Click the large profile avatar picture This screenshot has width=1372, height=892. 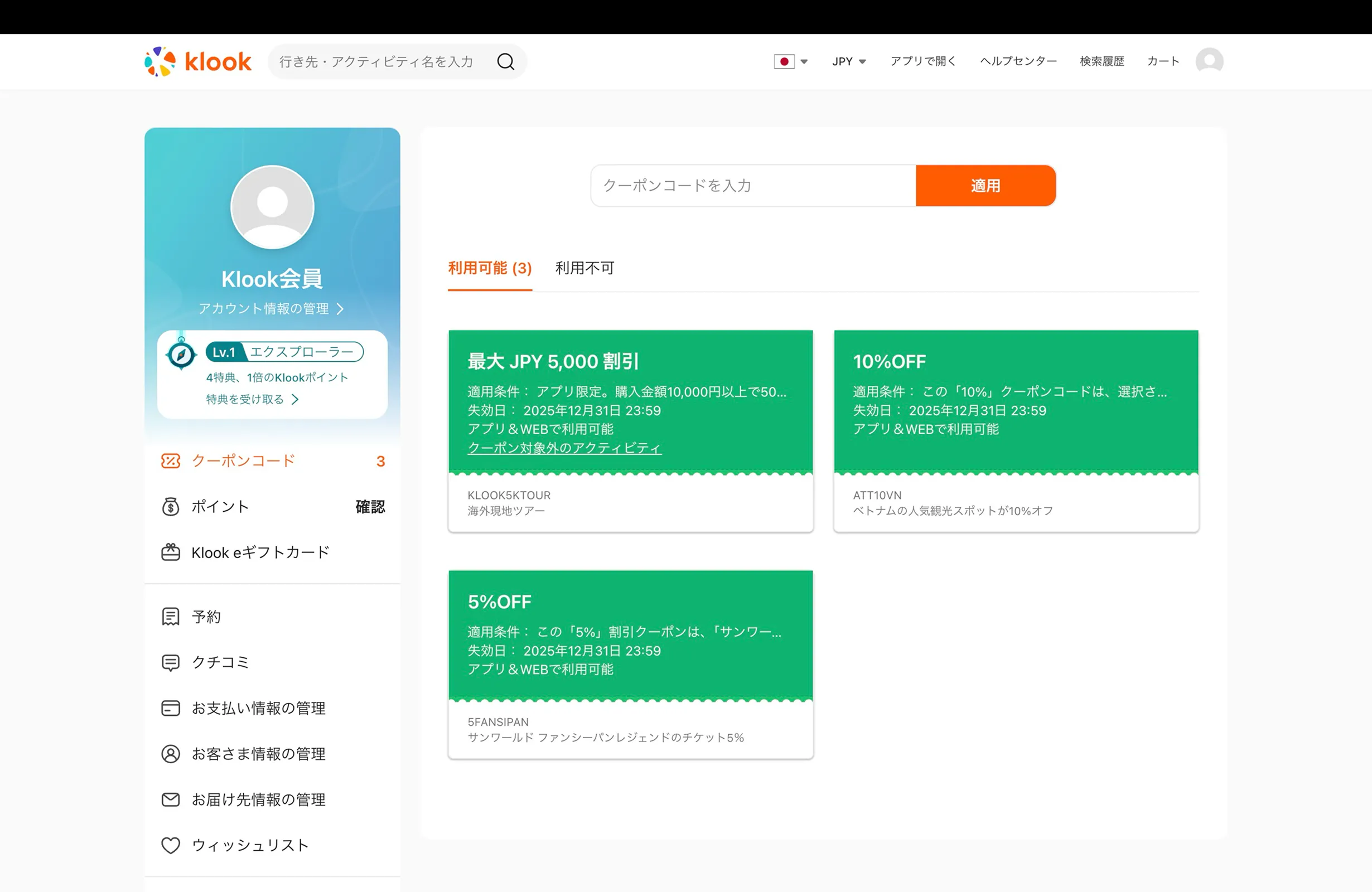tap(272, 207)
